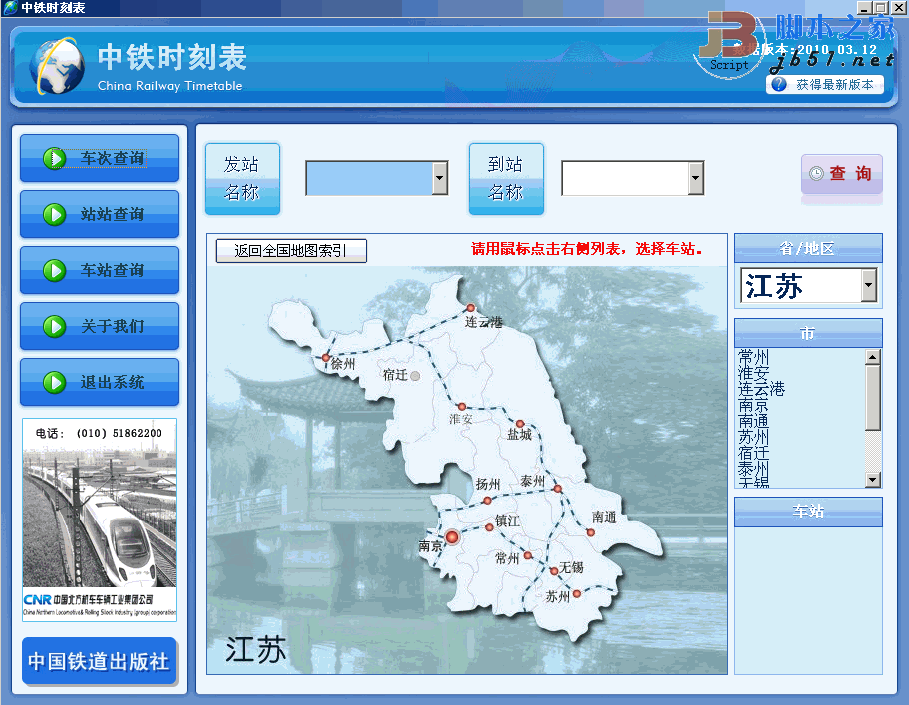
Task: Select 南京 in the city list
Action: tap(753, 405)
